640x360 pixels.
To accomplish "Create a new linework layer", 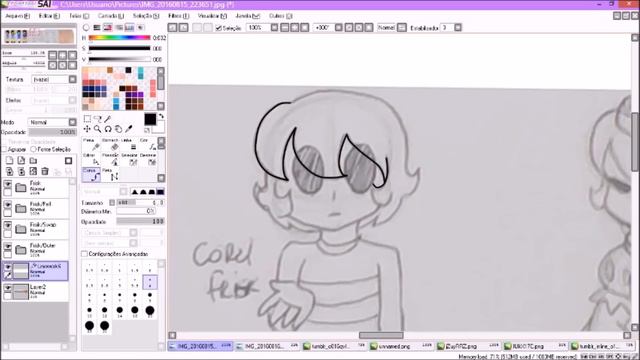I will 21,160.
